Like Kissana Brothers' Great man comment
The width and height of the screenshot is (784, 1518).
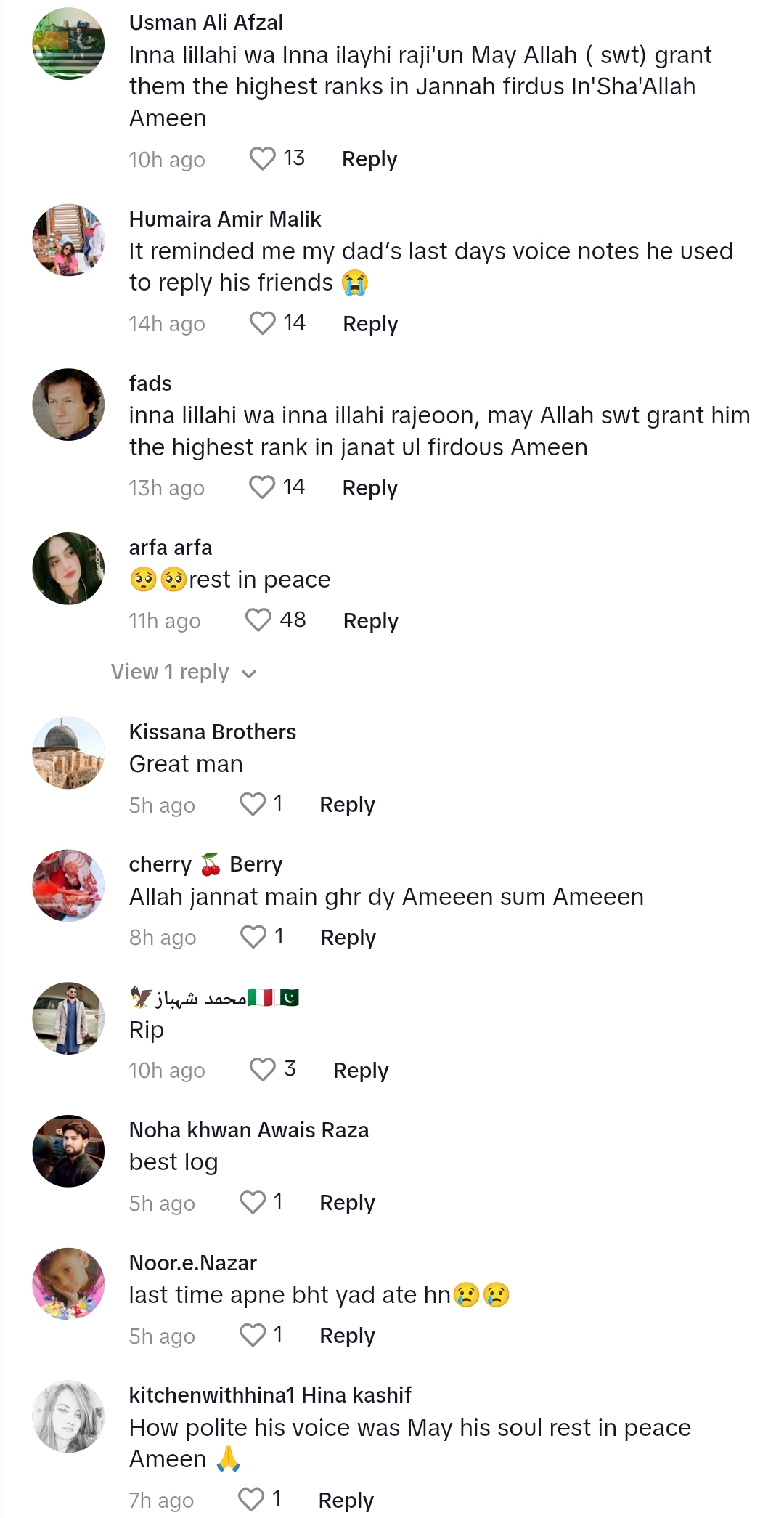[253, 804]
